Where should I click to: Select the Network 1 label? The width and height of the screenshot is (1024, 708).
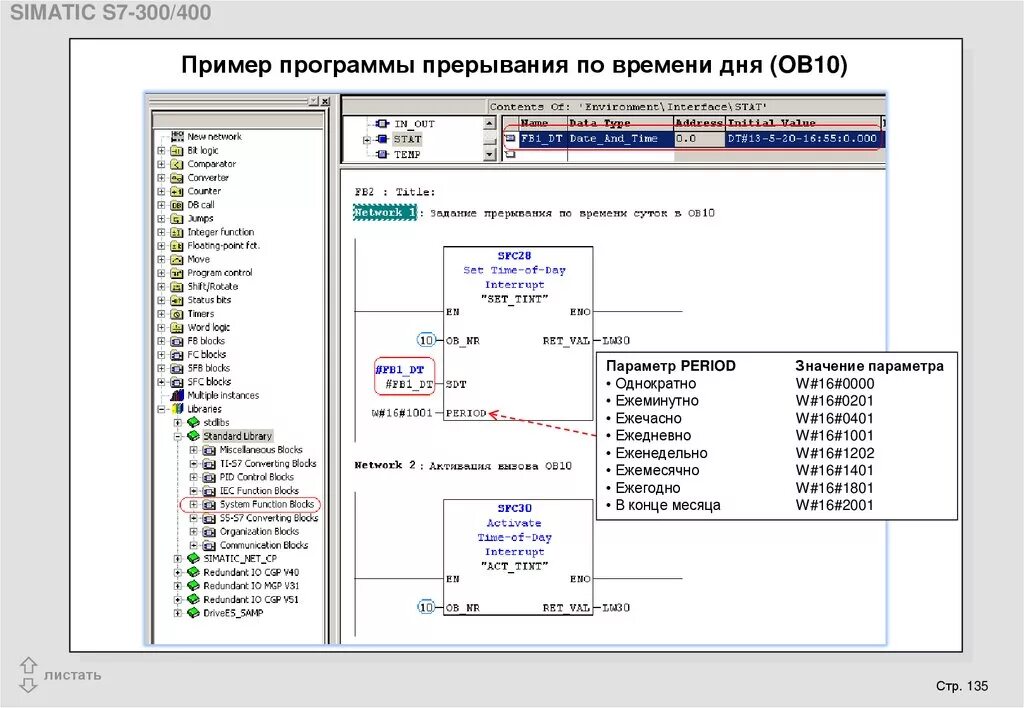point(385,212)
